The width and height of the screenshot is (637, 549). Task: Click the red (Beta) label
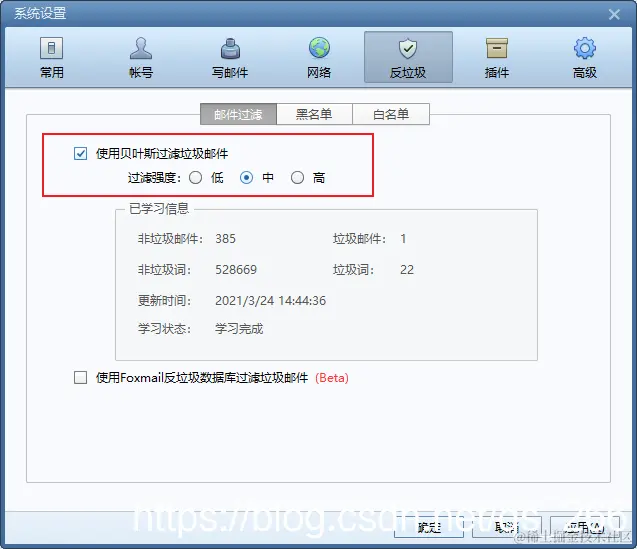(x=332, y=378)
